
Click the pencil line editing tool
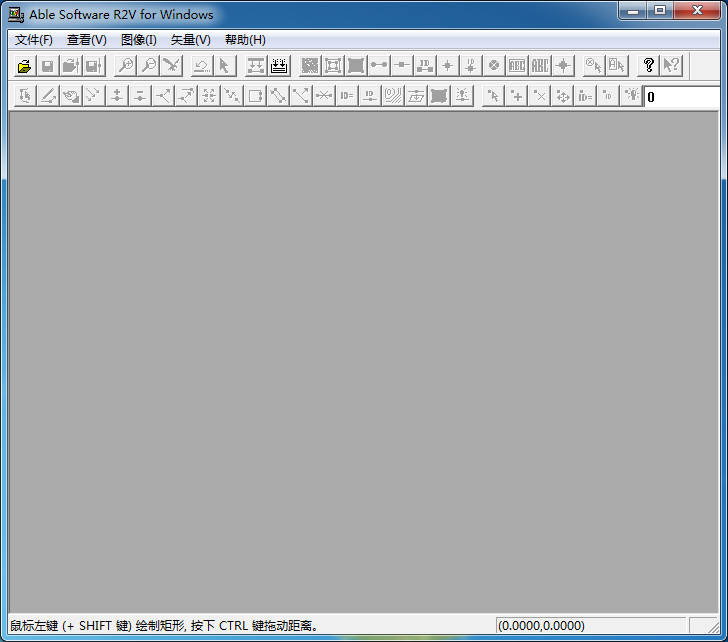[x=47, y=96]
